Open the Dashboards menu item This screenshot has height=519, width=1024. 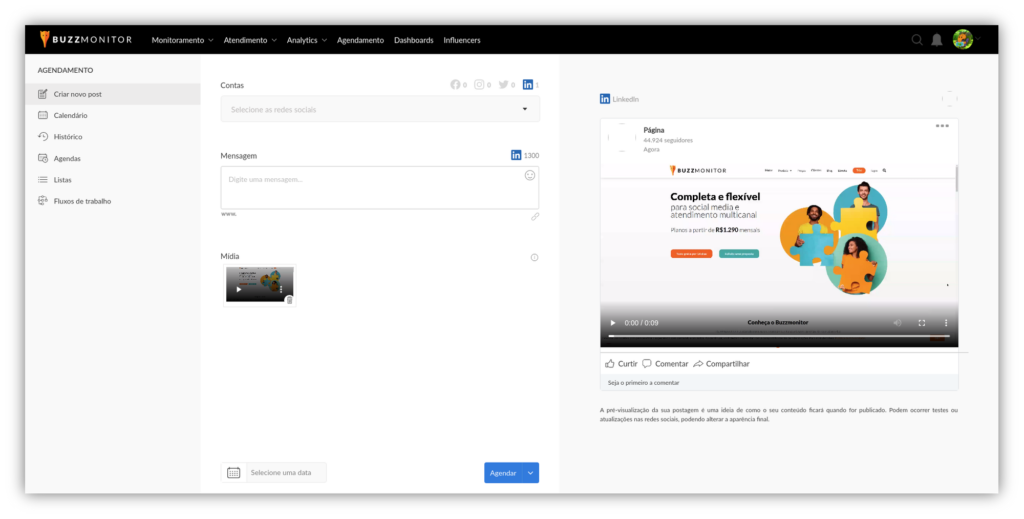pos(413,40)
